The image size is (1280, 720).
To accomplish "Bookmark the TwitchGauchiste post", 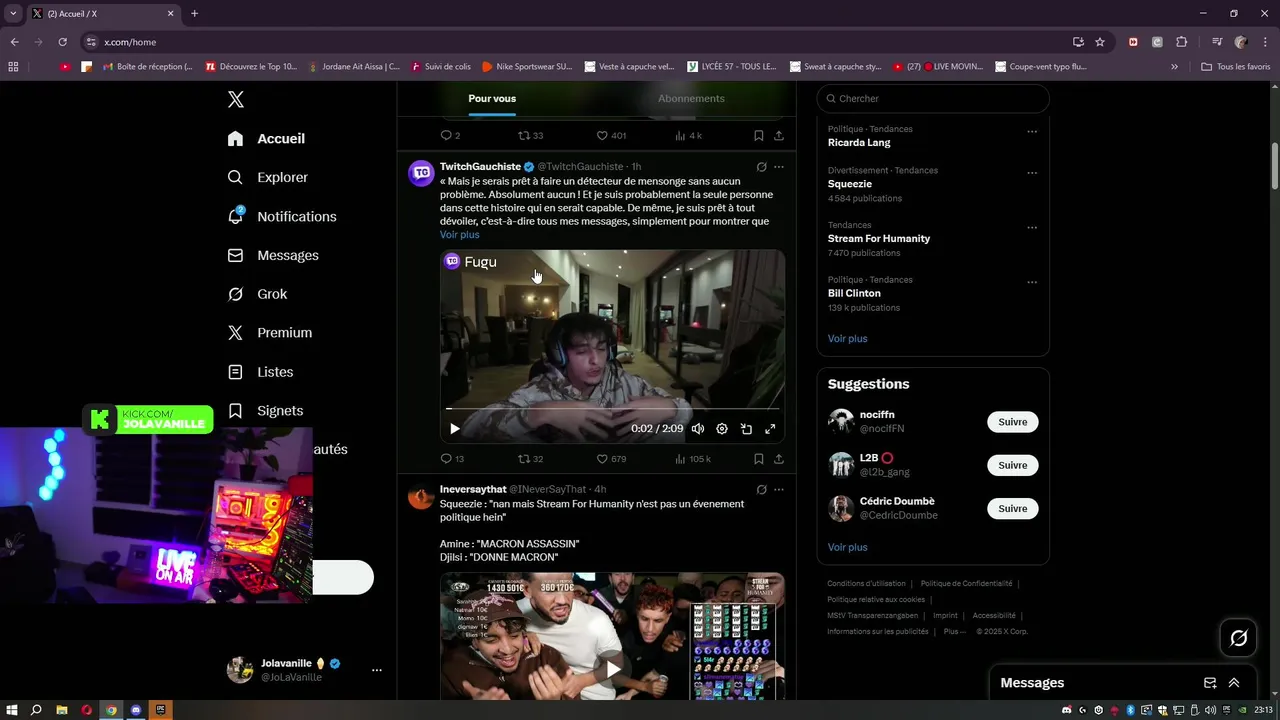I will click(x=759, y=459).
